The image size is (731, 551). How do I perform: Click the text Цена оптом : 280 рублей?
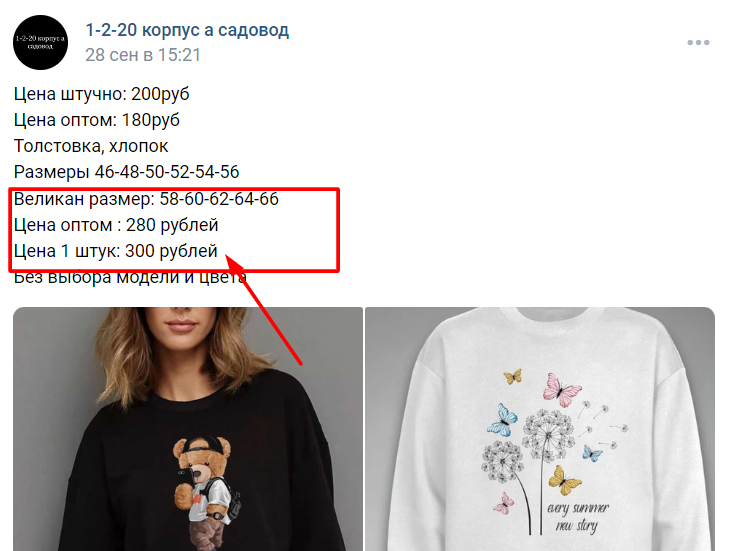pos(116,225)
